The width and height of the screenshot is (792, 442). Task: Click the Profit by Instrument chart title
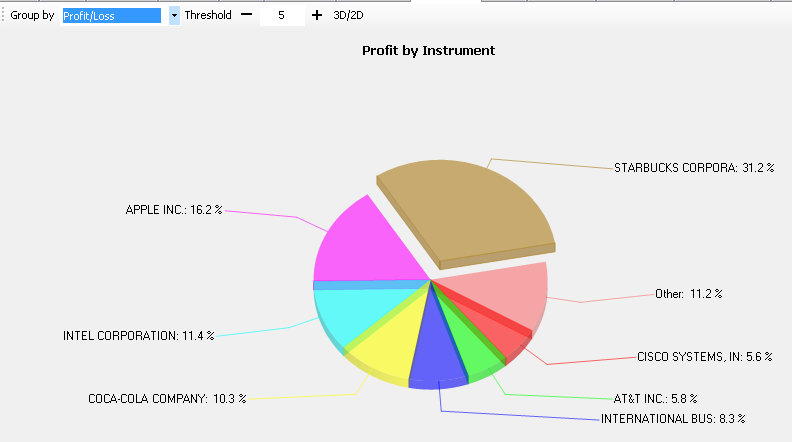pos(428,50)
